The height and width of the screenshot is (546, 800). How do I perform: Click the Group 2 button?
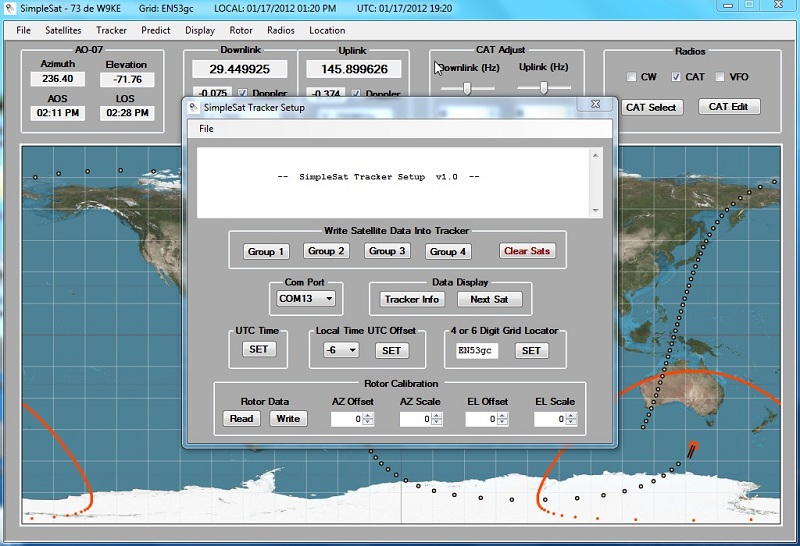point(327,251)
